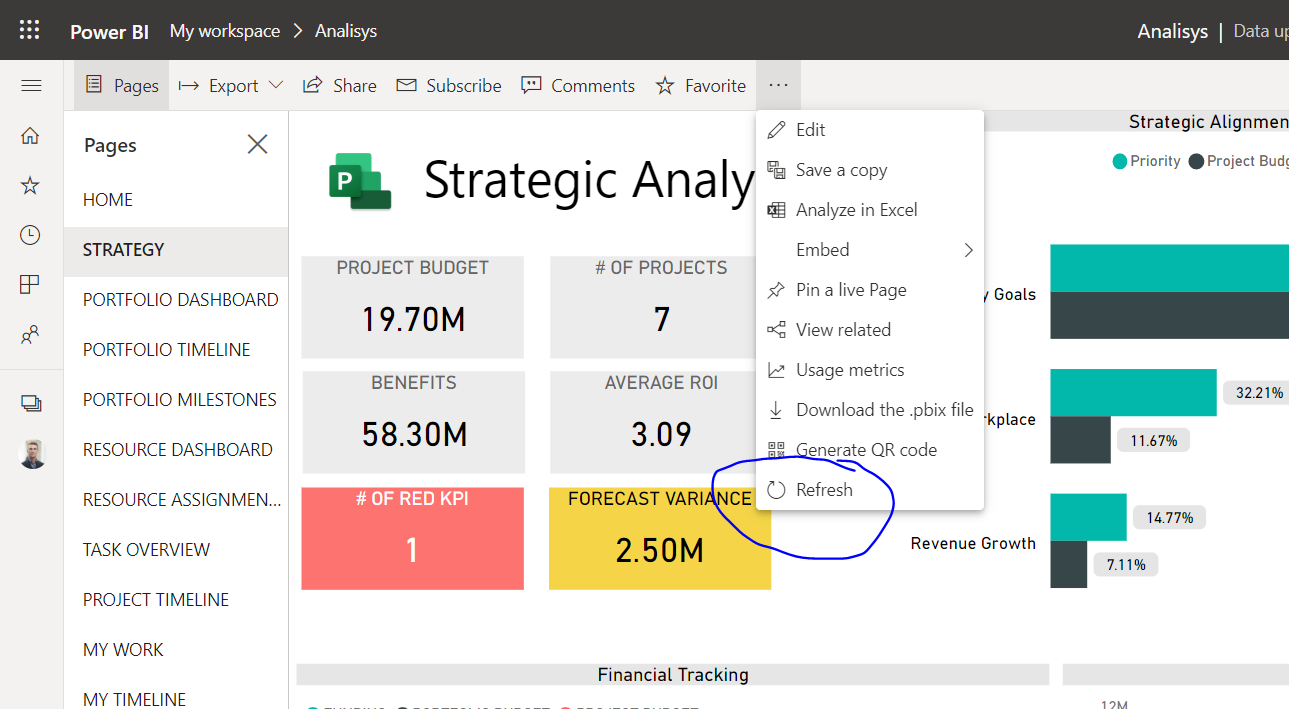Screen dimensions: 1289x709
Task: Choose Analyze in Excel
Action: tap(870, 210)
